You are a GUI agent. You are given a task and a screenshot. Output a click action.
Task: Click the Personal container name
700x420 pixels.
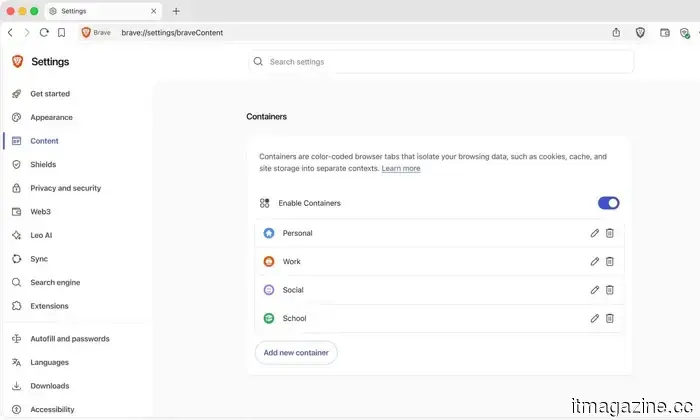pos(297,233)
